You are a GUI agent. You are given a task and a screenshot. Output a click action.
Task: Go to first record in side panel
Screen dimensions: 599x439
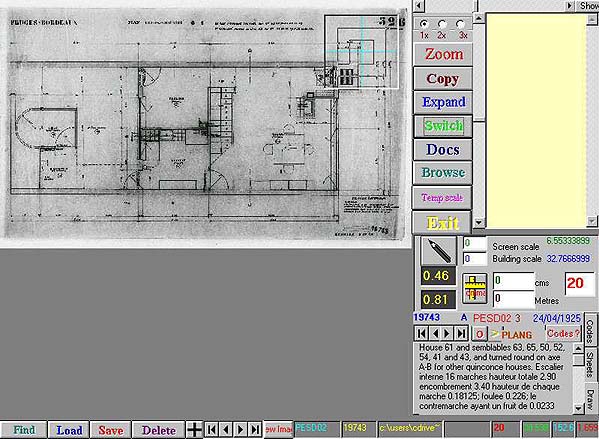422,334
